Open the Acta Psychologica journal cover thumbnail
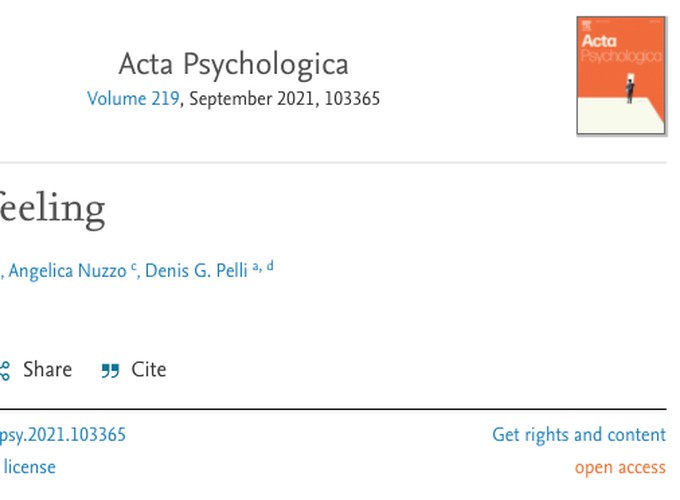The height and width of the screenshot is (500, 680). tap(621, 76)
